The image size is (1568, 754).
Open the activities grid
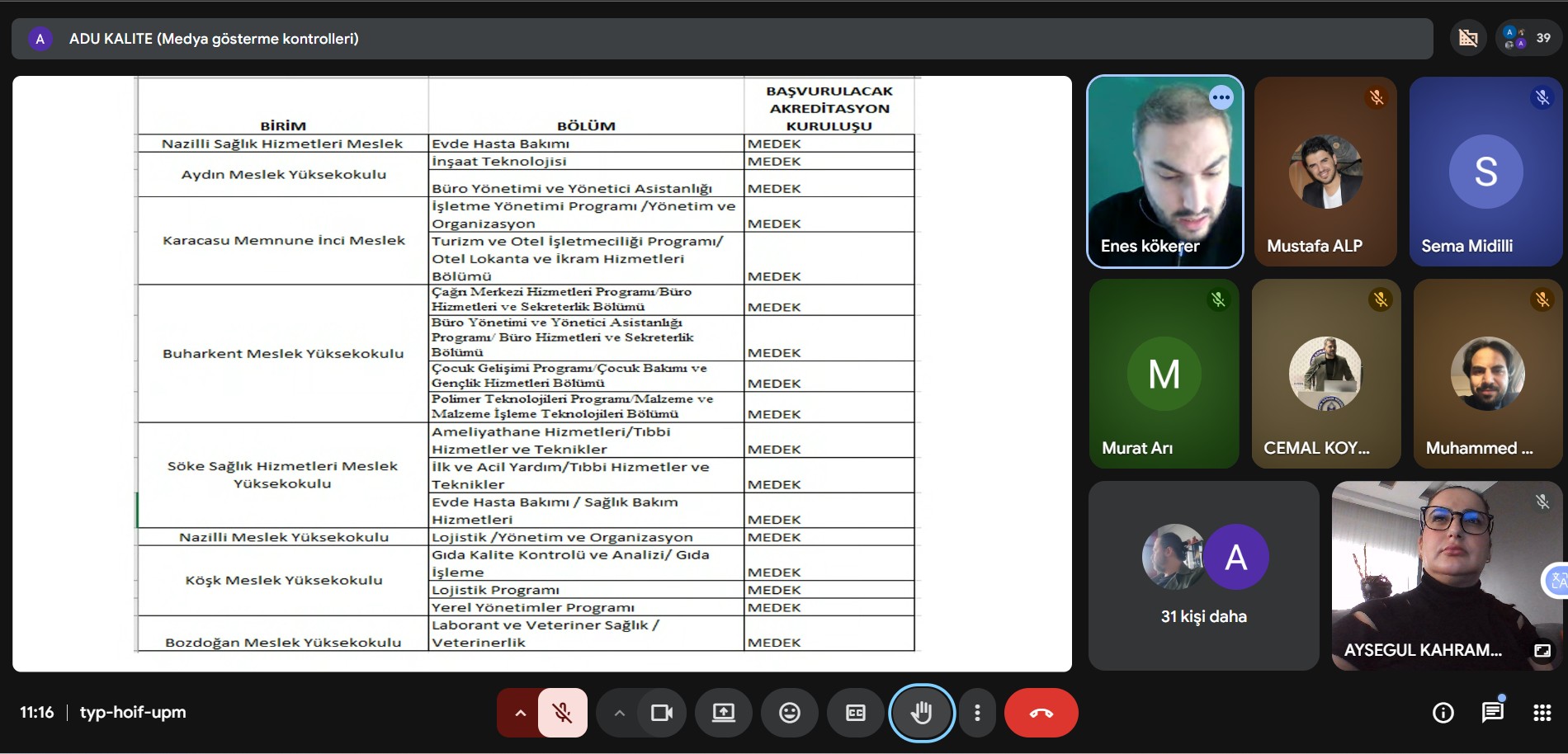pyautogui.click(x=1542, y=713)
